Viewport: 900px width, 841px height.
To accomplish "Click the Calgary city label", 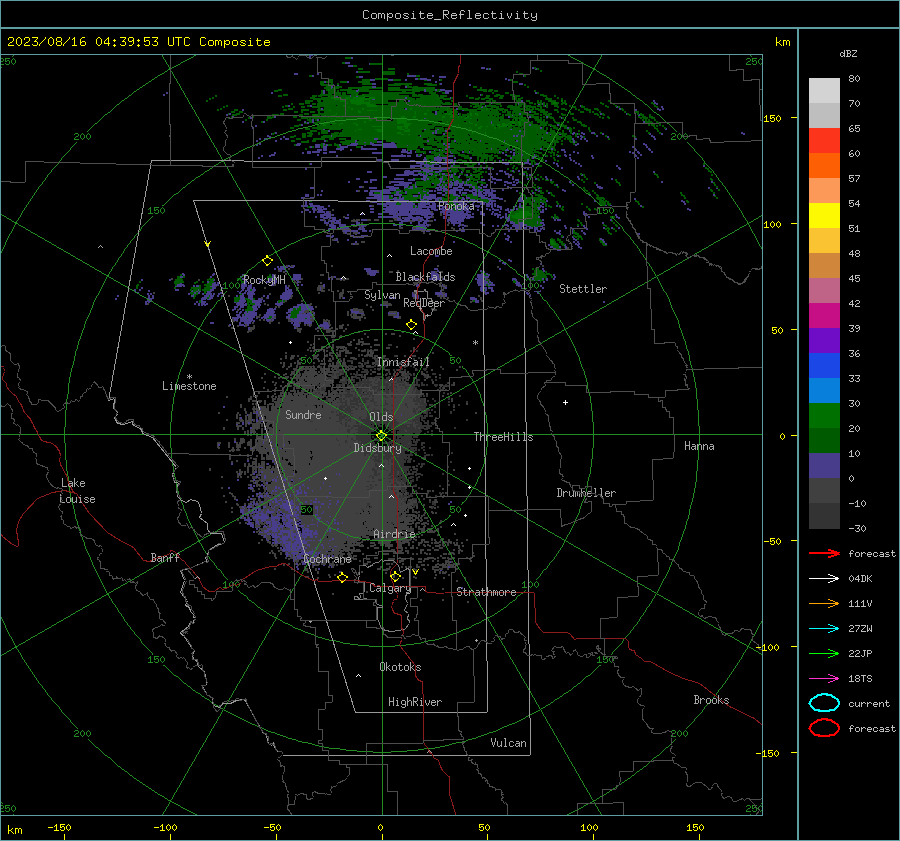I will pos(390,588).
